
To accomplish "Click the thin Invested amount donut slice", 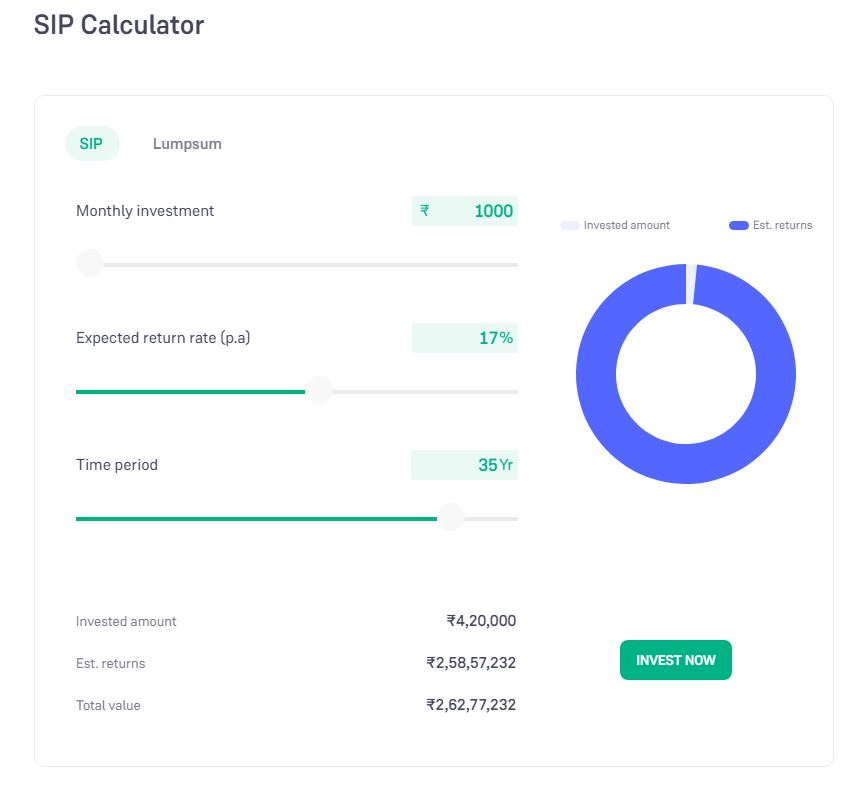I will coord(691,284).
